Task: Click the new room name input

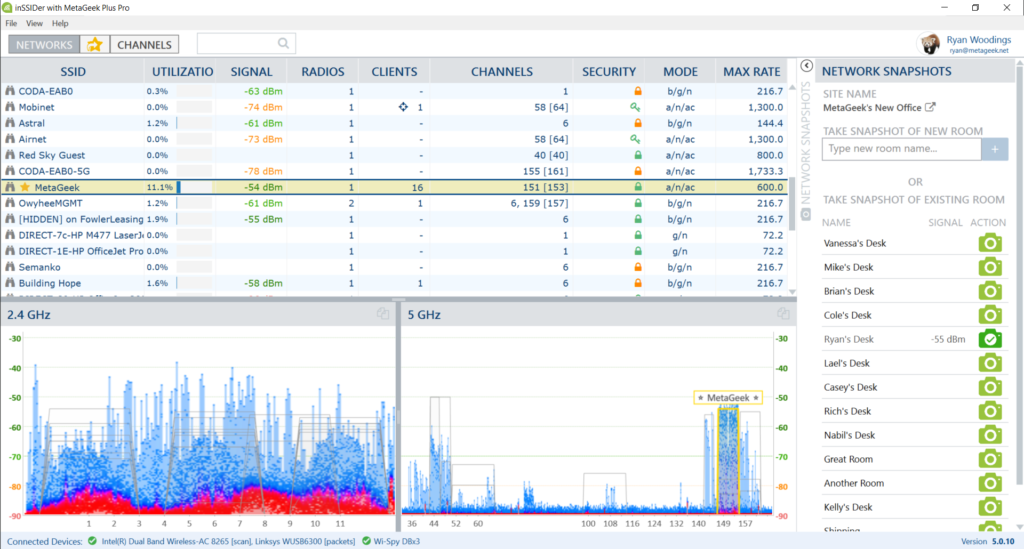Action: click(x=901, y=149)
